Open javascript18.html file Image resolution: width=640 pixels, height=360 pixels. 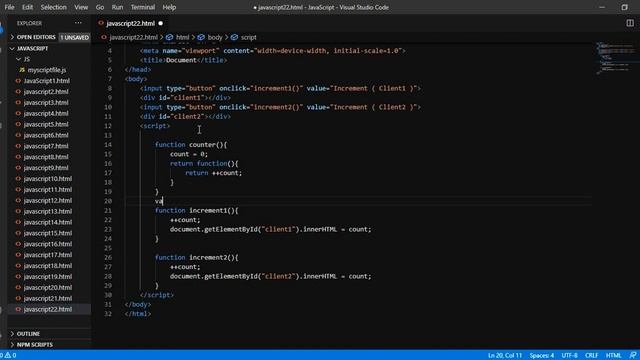click(x=47, y=266)
